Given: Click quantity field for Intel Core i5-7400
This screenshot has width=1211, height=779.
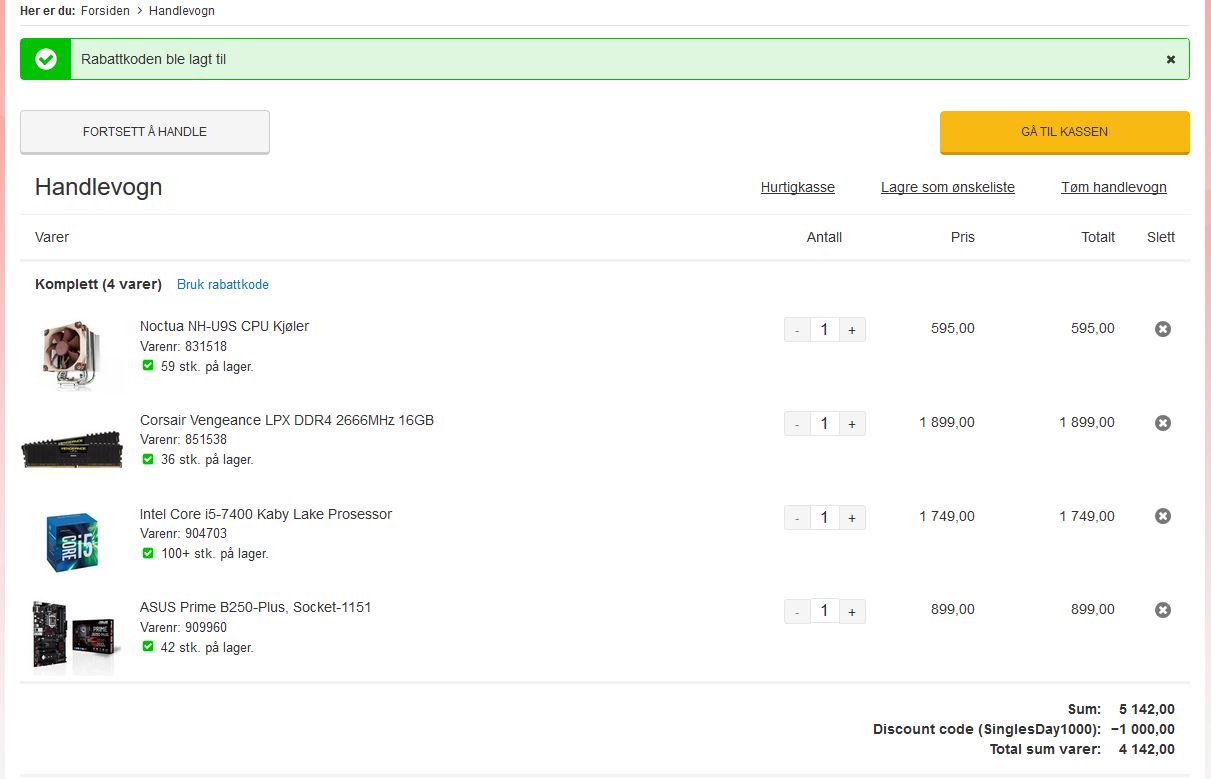Looking at the screenshot, I should coord(824,518).
